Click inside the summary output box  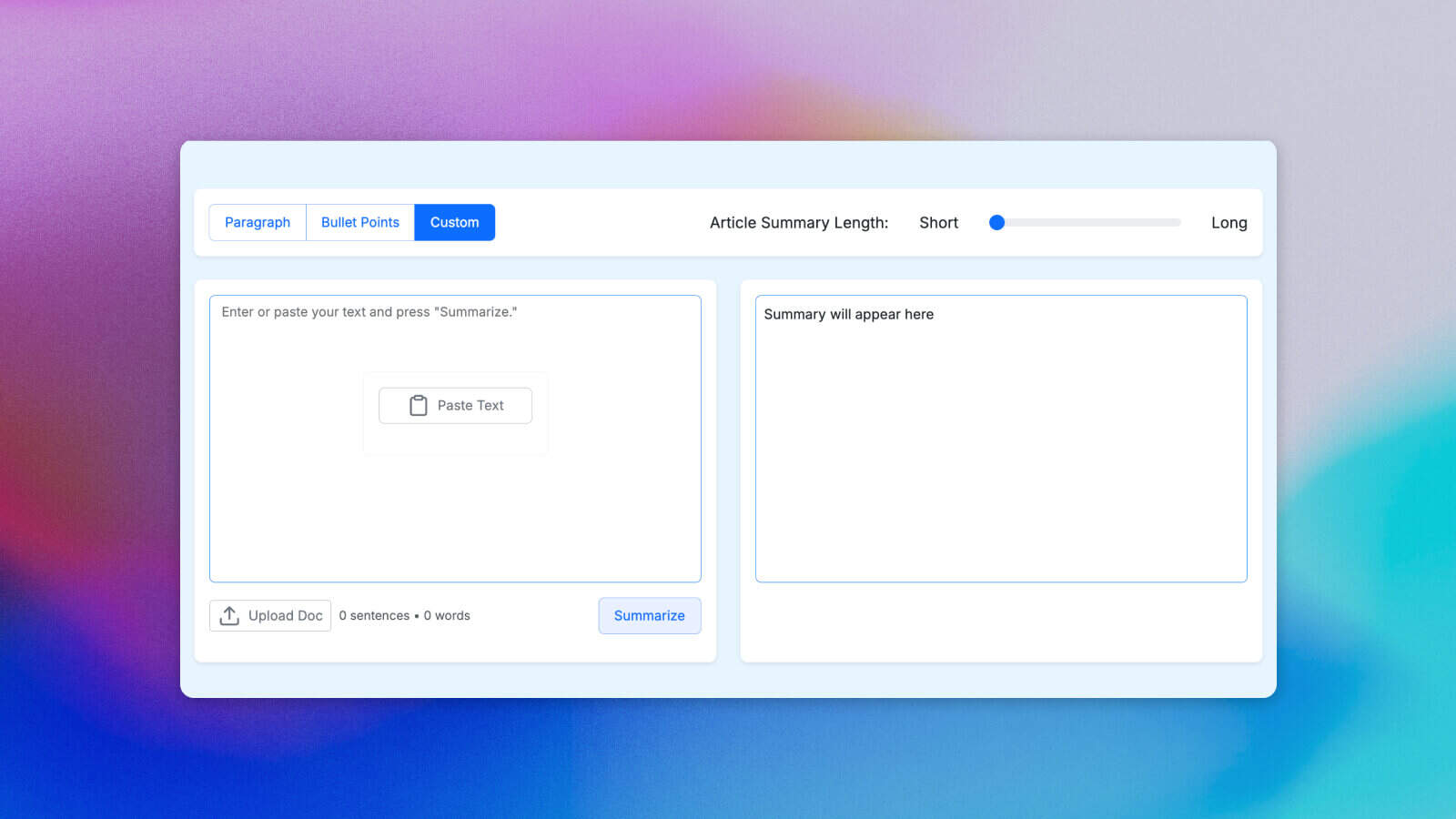pos(1001,455)
